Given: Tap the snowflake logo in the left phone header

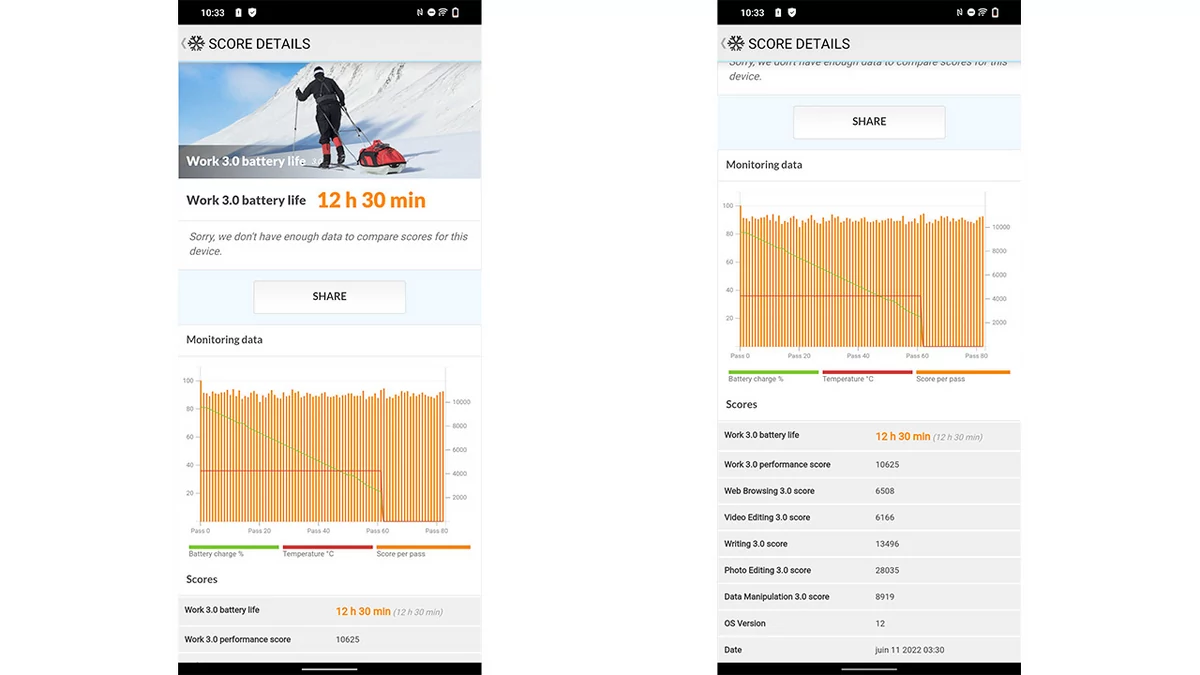Looking at the screenshot, I should [x=196, y=44].
